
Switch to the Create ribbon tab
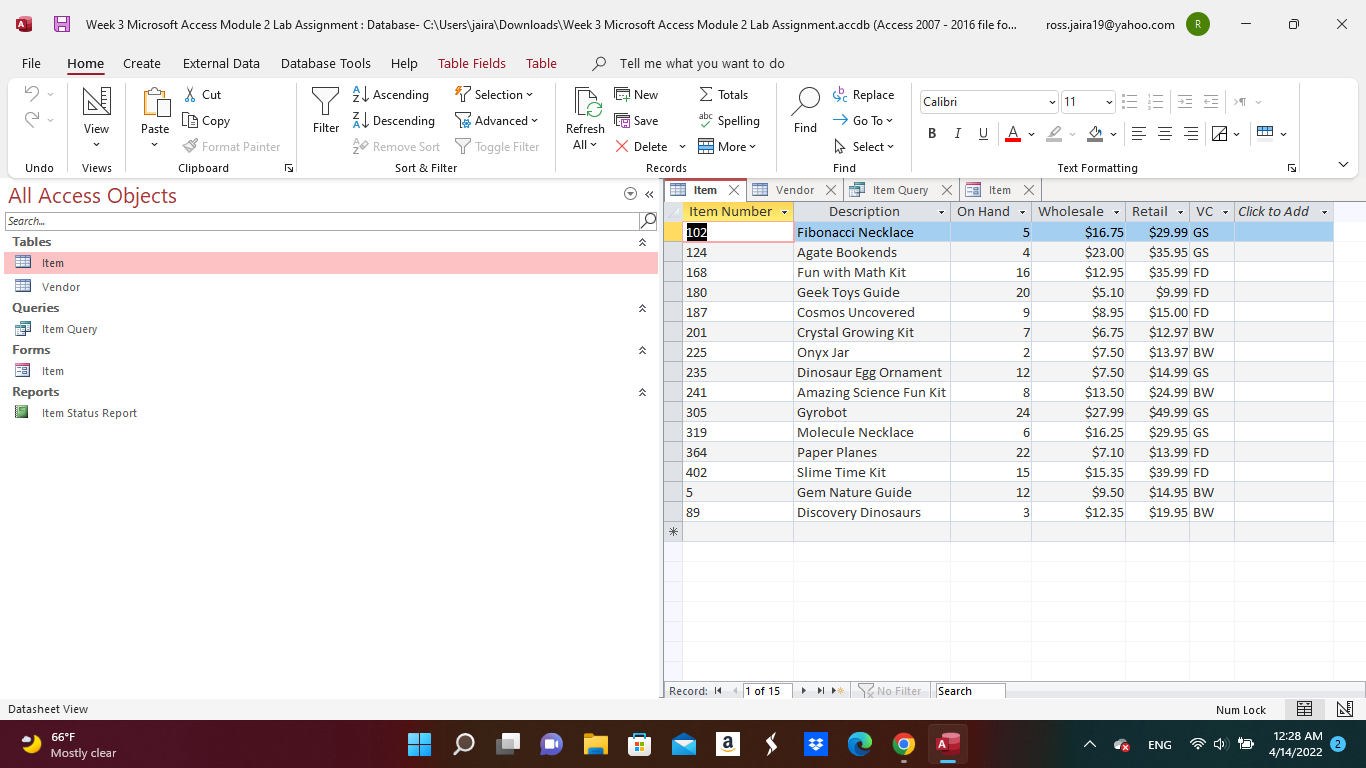[x=142, y=63]
